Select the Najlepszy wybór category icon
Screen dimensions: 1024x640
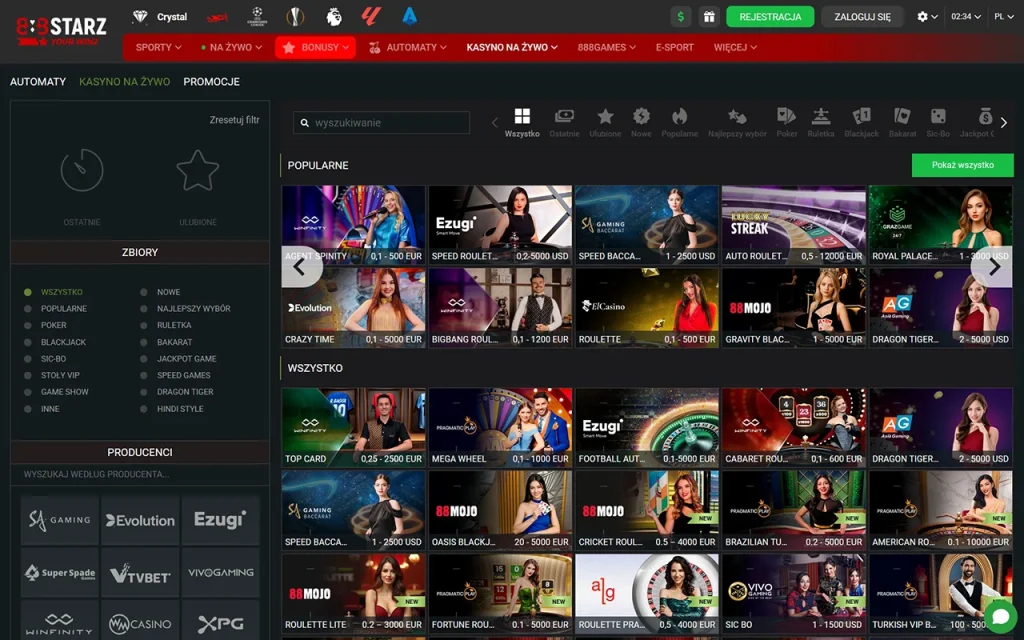click(x=737, y=122)
